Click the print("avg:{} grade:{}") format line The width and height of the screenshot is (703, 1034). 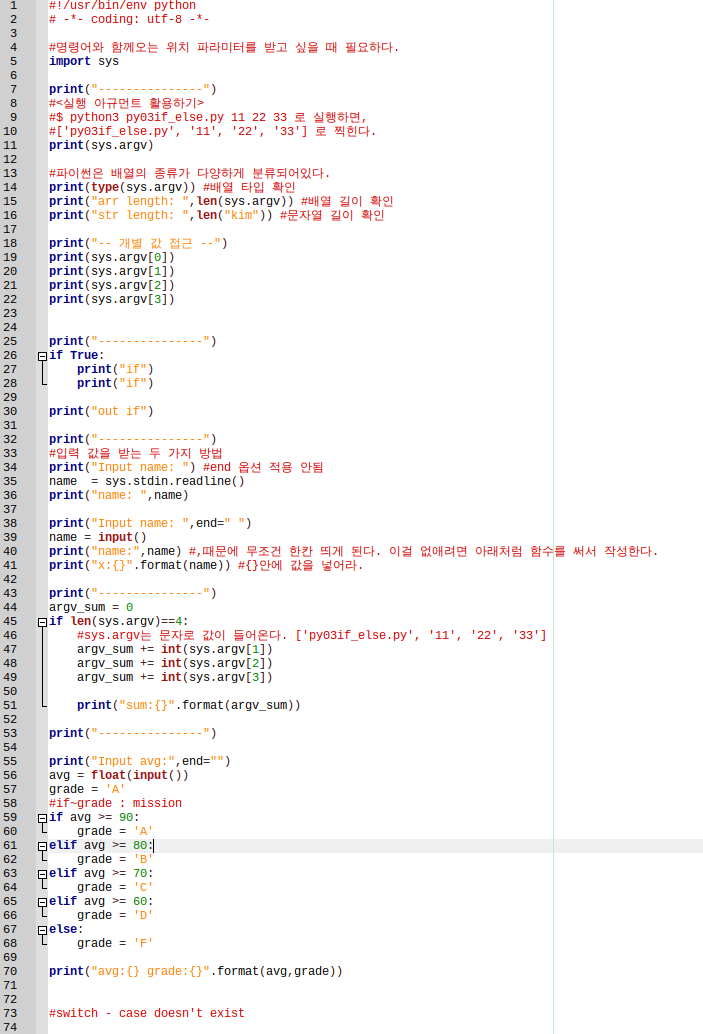(x=196, y=971)
